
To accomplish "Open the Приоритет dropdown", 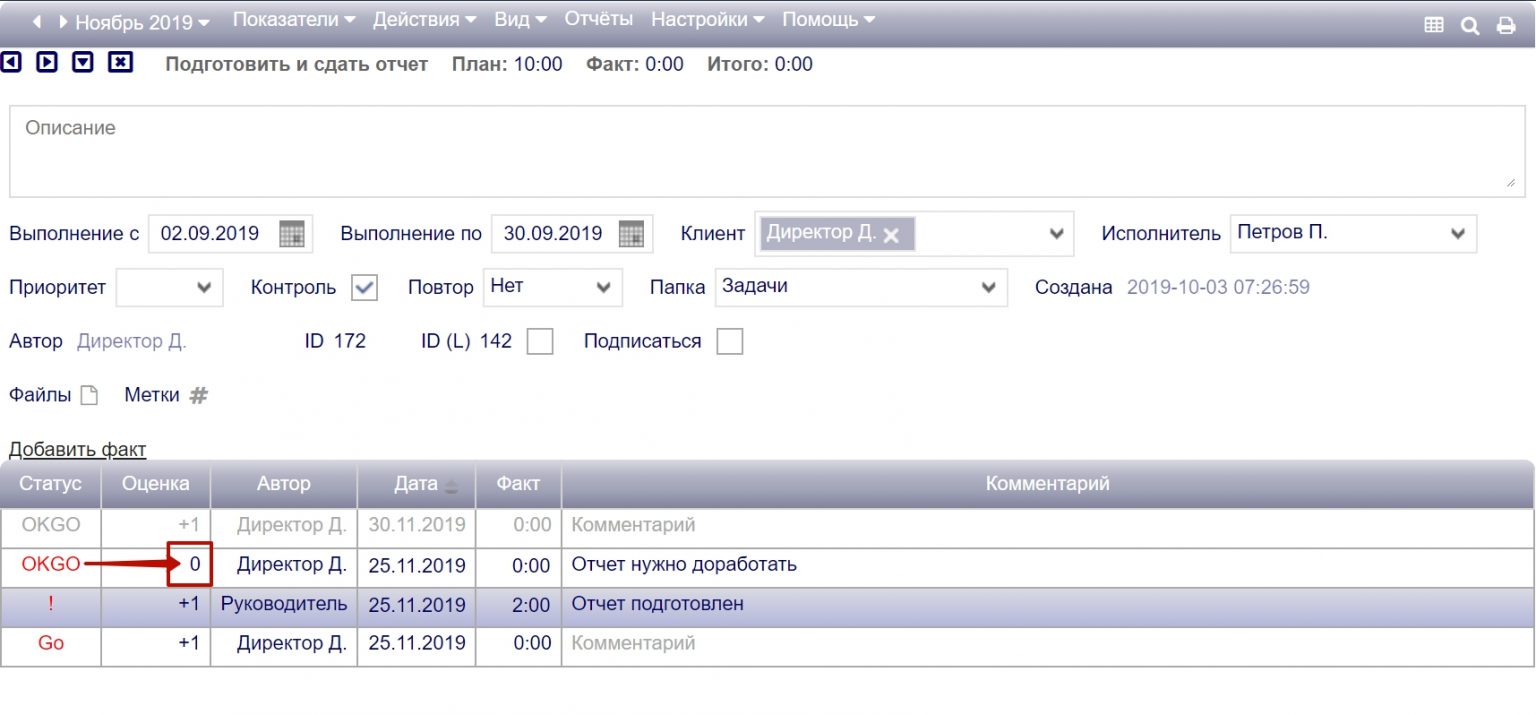I will 168,287.
